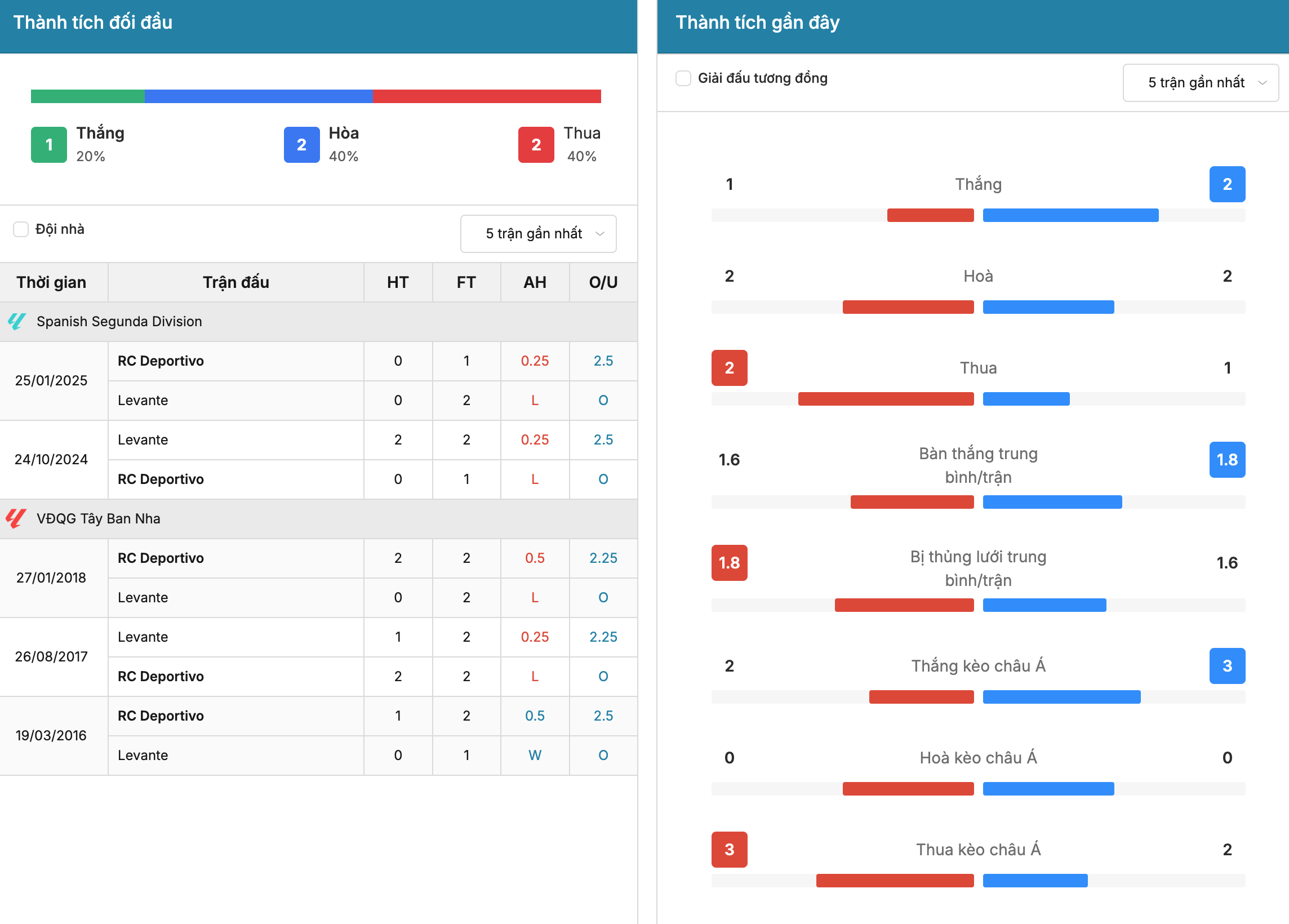The width and height of the screenshot is (1289, 924).
Task: Click the Thành tích gần đây heading
Action: coord(757,22)
